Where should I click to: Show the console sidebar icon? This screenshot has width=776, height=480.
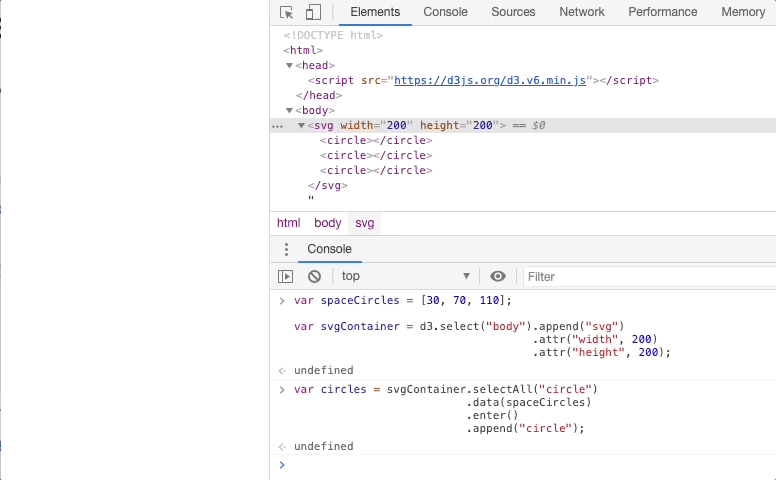(286, 276)
